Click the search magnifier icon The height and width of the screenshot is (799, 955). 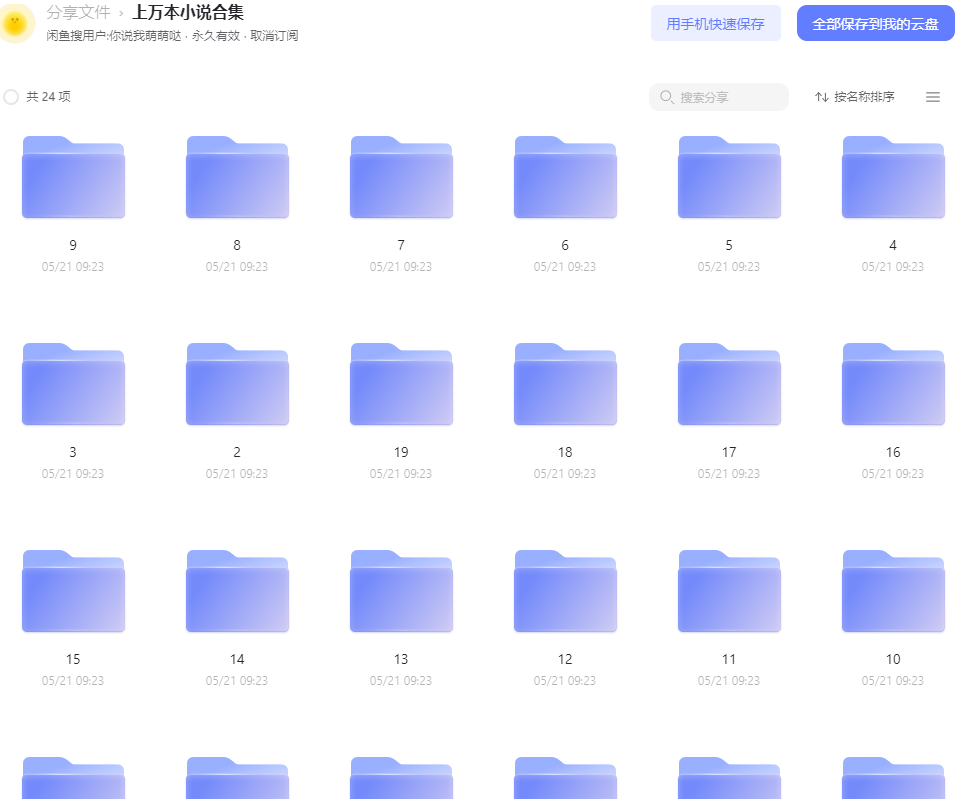pos(666,97)
